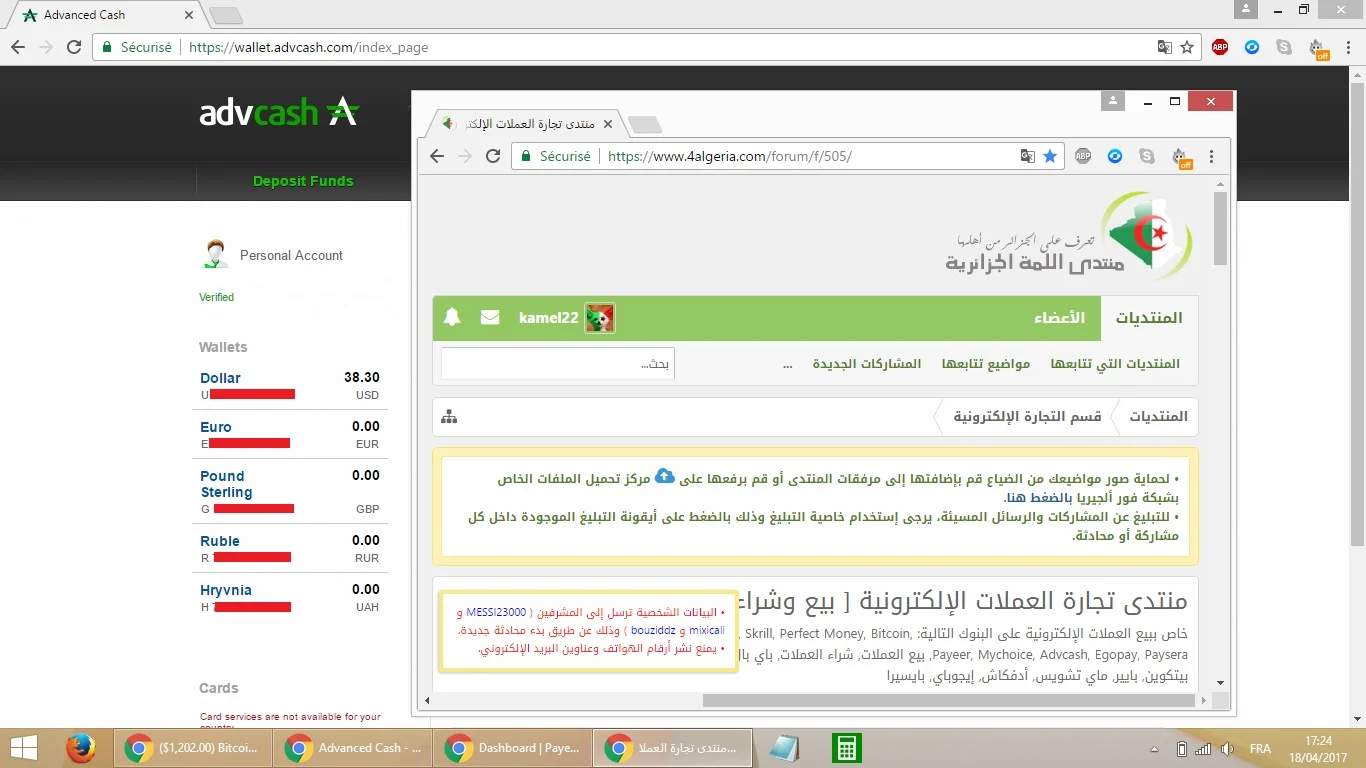Click the notifications bell icon in forum header
The height and width of the screenshot is (768, 1366).
pyautogui.click(x=452, y=318)
